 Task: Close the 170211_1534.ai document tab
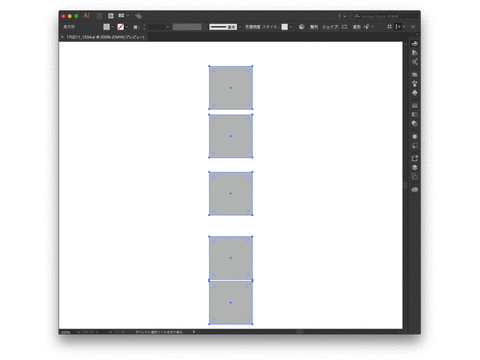(62, 37)
